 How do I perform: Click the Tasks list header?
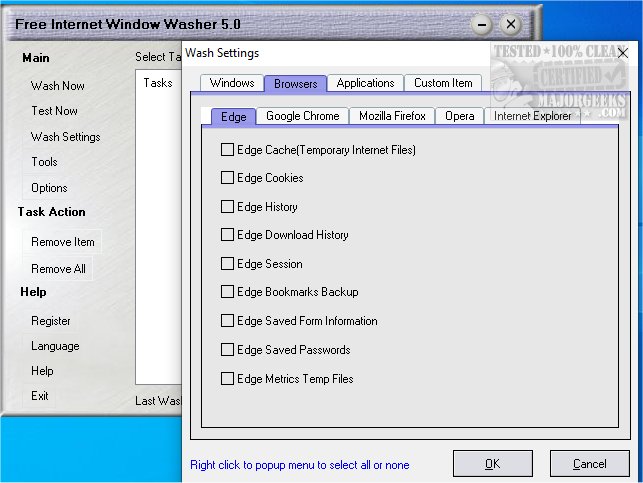pyautogui.click(x=158, y=83)
